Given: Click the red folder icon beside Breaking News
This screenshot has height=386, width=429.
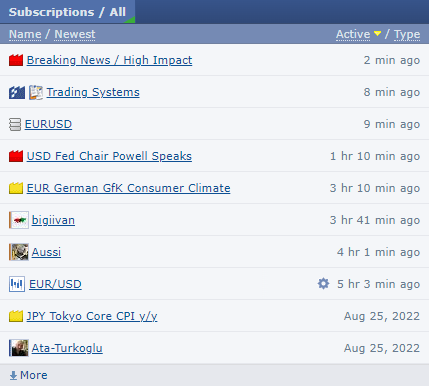Looking at the screenshot, I should [x=16, y=60].
